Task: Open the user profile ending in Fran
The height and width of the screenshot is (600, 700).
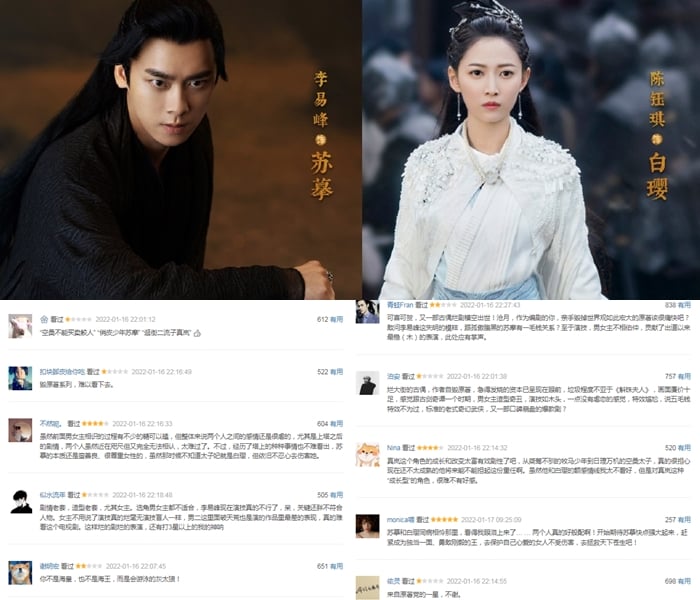Action: [x=400, y=305]
